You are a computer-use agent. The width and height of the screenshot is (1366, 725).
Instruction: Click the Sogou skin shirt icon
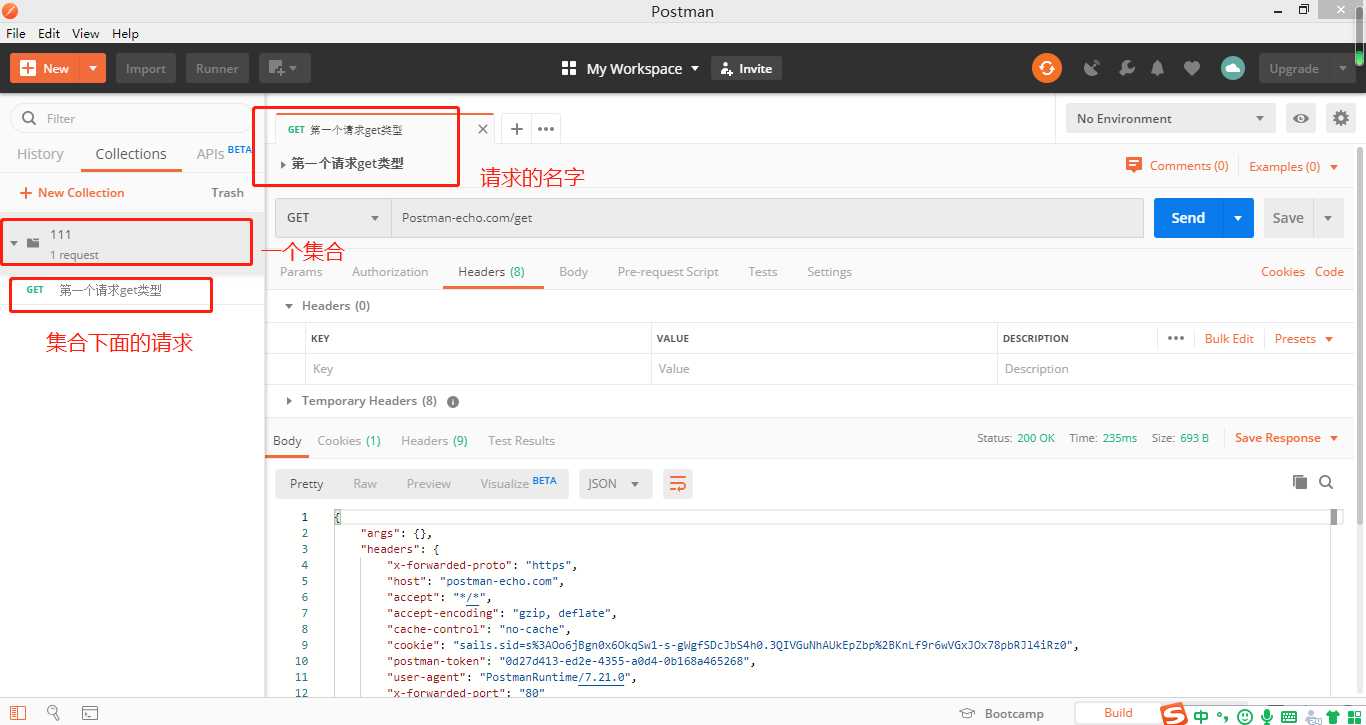click(x=1333, y=716)
